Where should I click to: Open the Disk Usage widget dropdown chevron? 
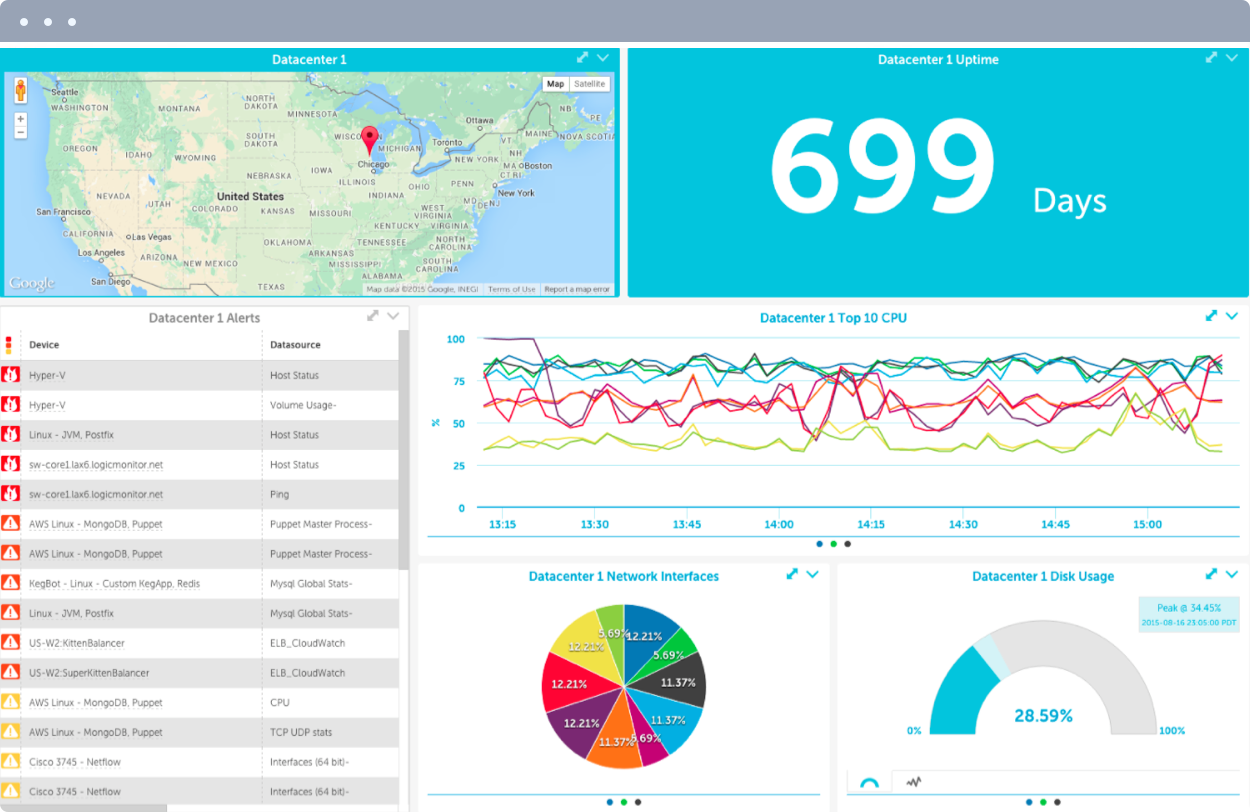1232,574
